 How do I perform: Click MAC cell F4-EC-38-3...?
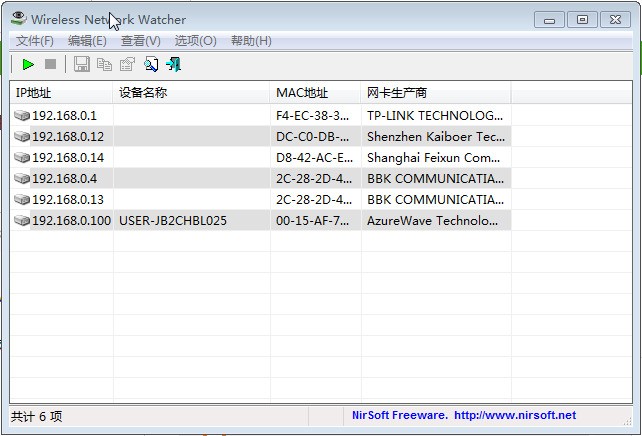[x=312, y=115]
